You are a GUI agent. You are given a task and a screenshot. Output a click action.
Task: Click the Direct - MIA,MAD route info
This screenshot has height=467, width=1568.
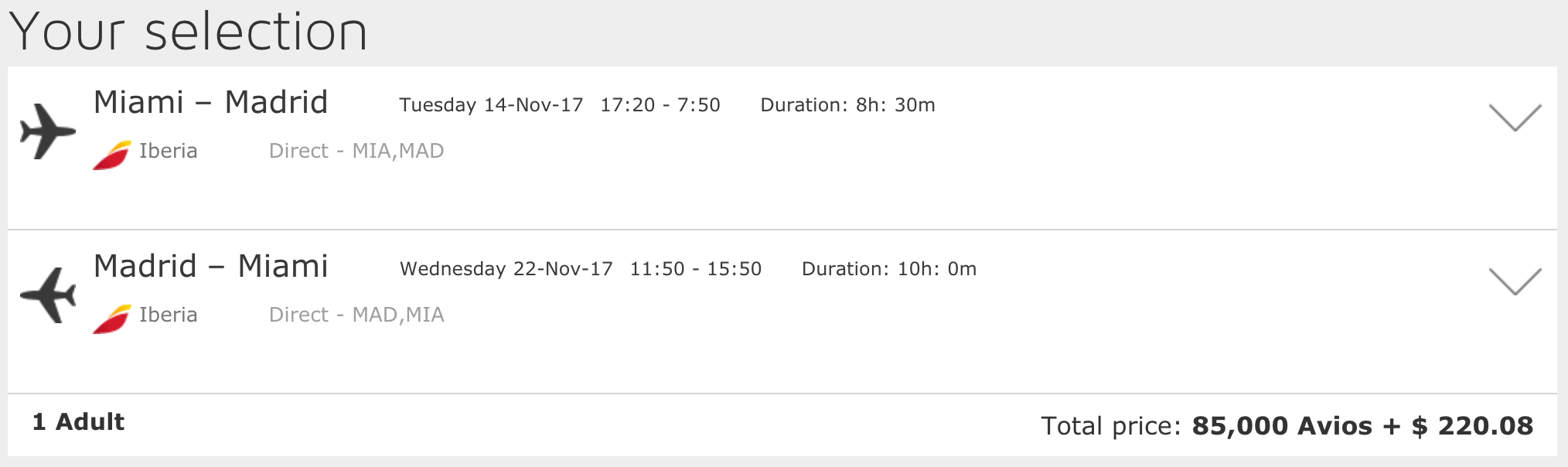pos(356,151)
